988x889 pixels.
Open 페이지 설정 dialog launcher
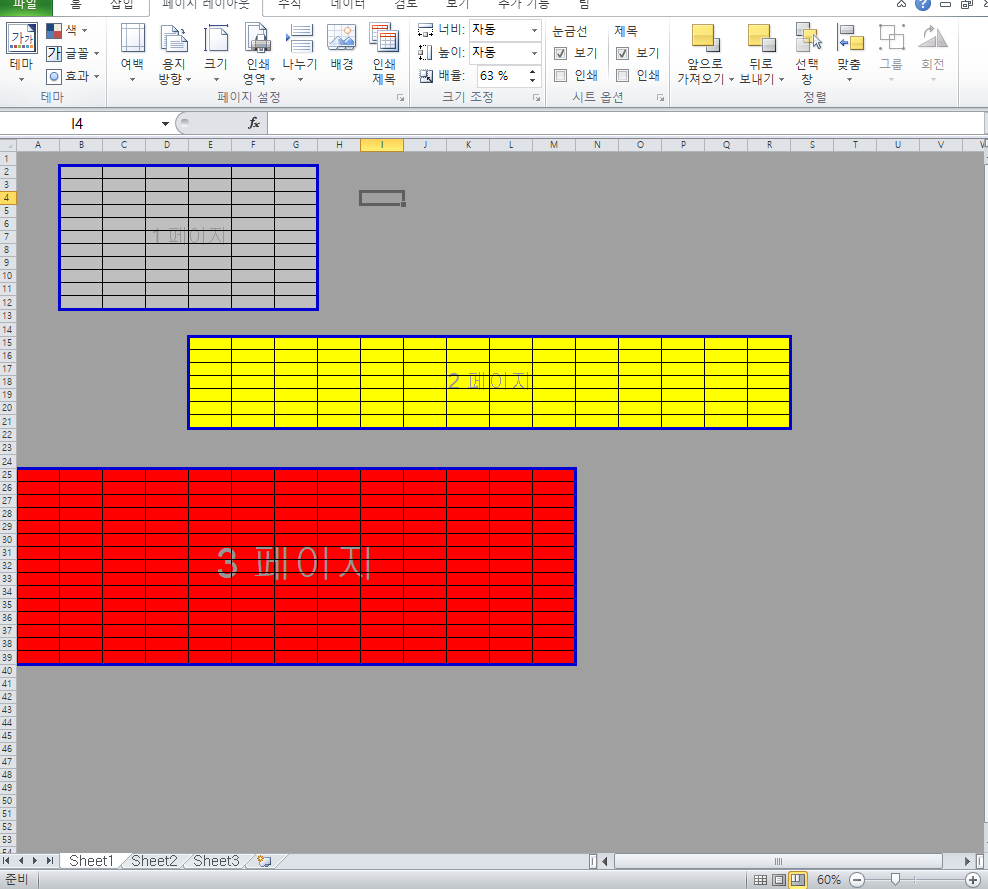pos(400,98)
